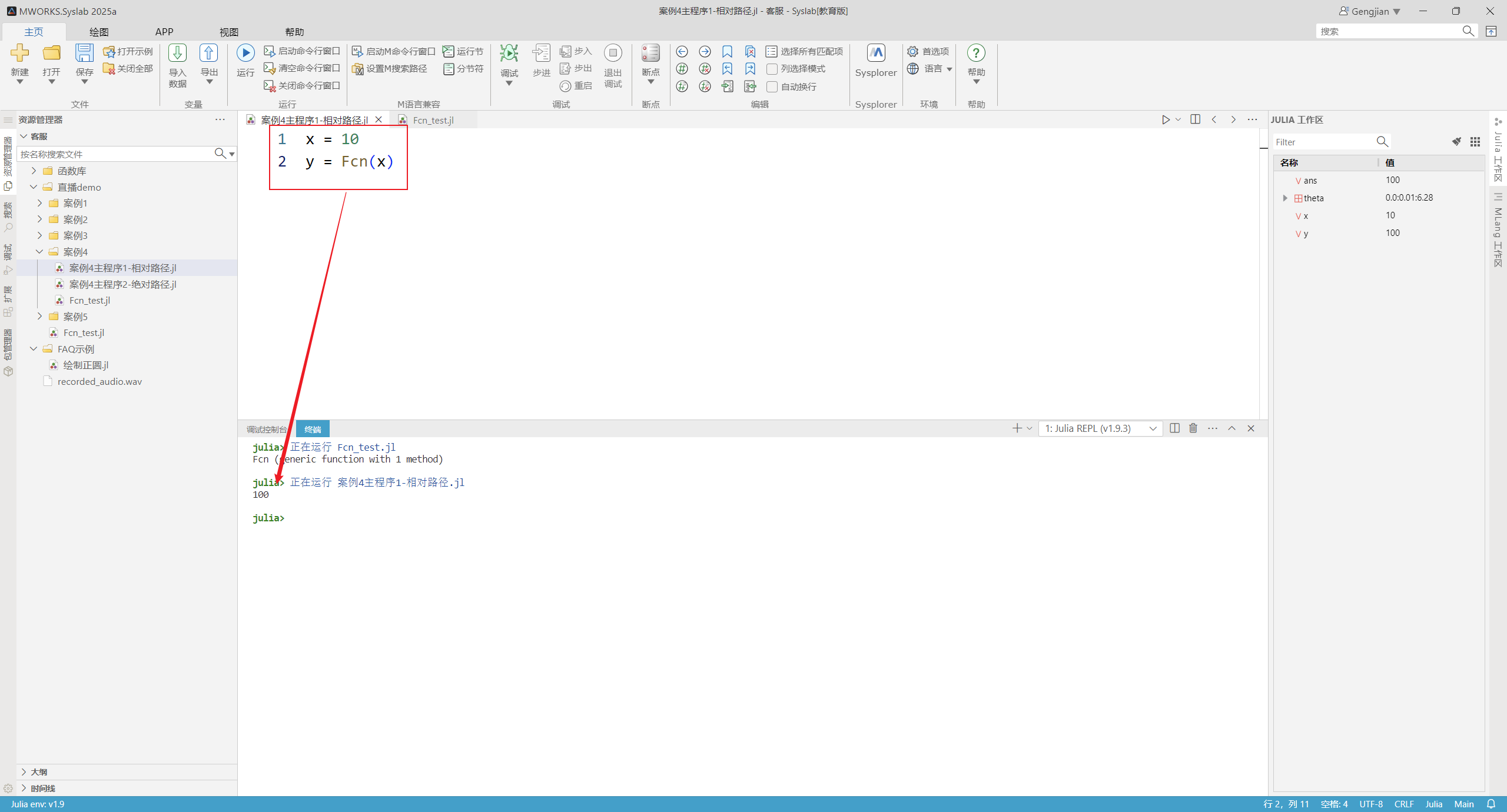This screenshot has height=812, width=1507.
Task: Click the 步进 step icon
Action: click(541, 53)
